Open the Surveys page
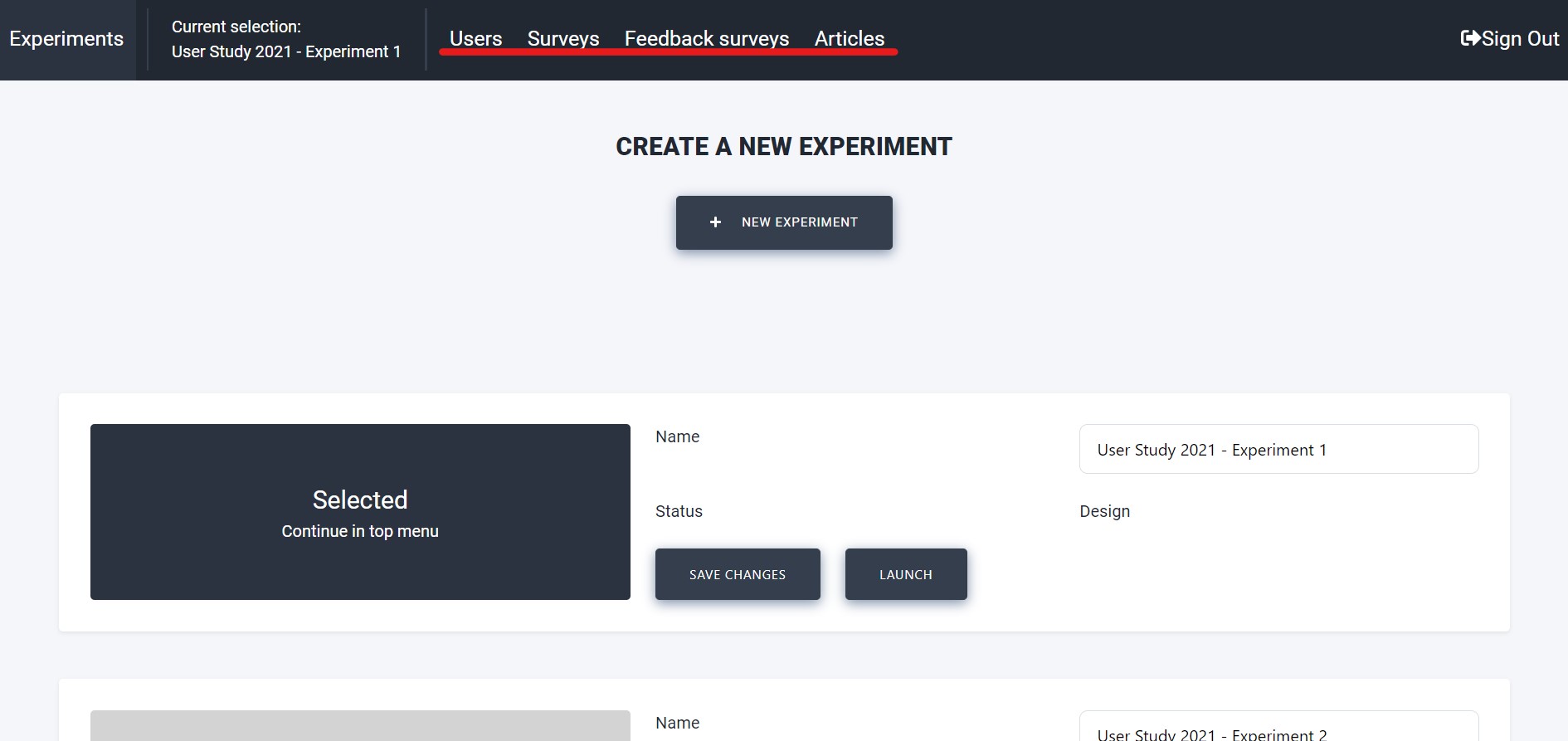 (563, 39)
